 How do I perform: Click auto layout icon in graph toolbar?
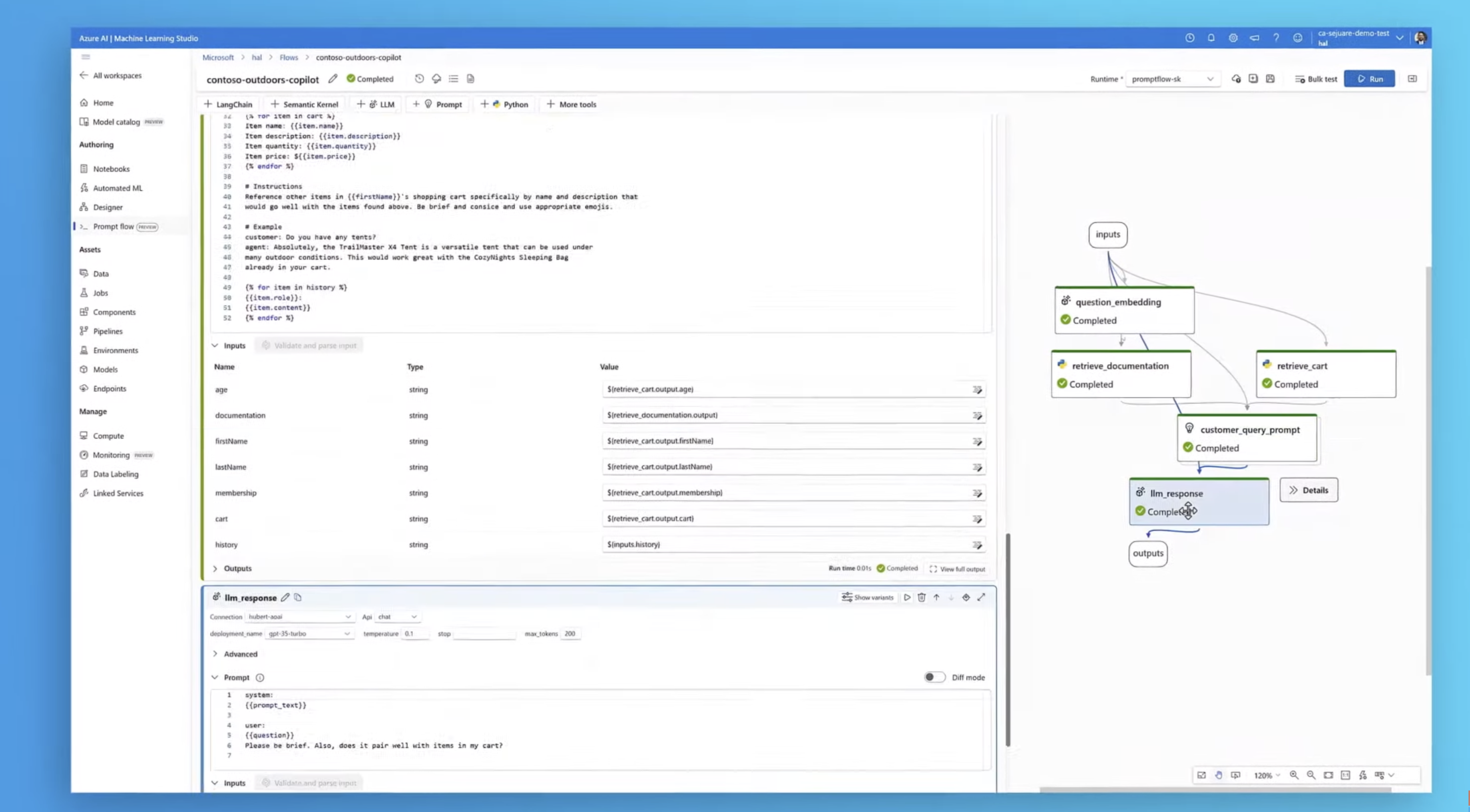(x=1363, y=775)
